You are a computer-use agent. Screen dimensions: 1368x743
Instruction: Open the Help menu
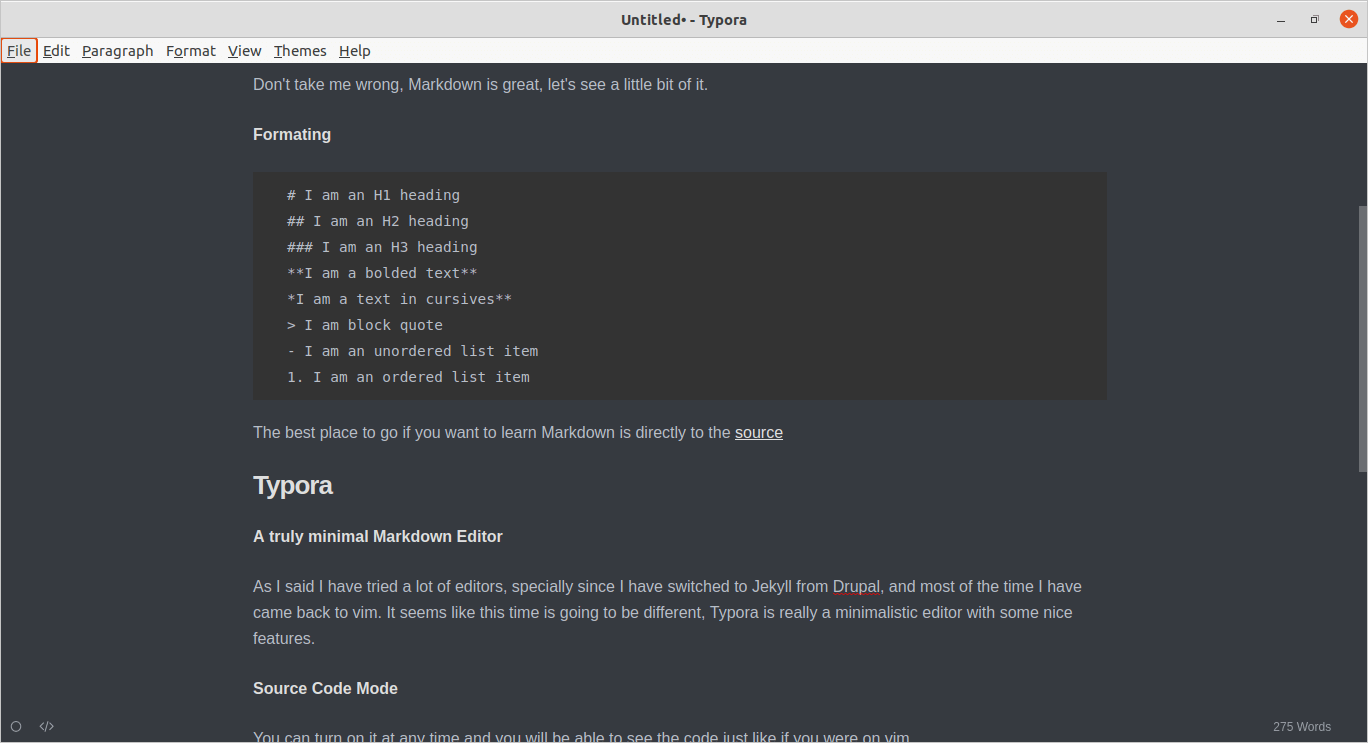[355, 51]
